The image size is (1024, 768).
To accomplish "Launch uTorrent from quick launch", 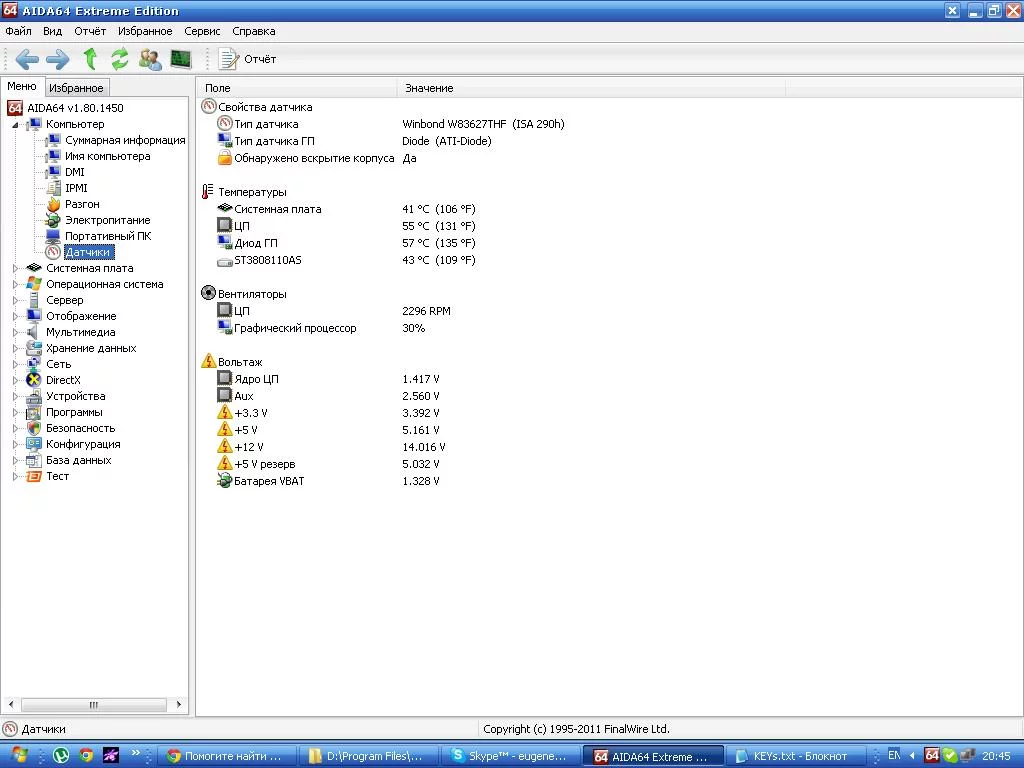I will [x=61, y=756].
